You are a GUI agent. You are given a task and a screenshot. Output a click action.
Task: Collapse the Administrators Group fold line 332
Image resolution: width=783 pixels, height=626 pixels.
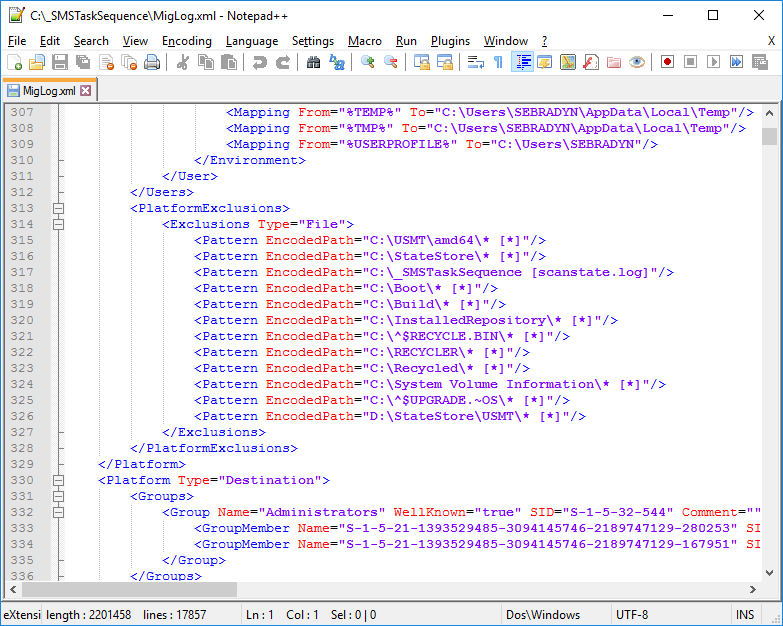[x=58, y=512]
